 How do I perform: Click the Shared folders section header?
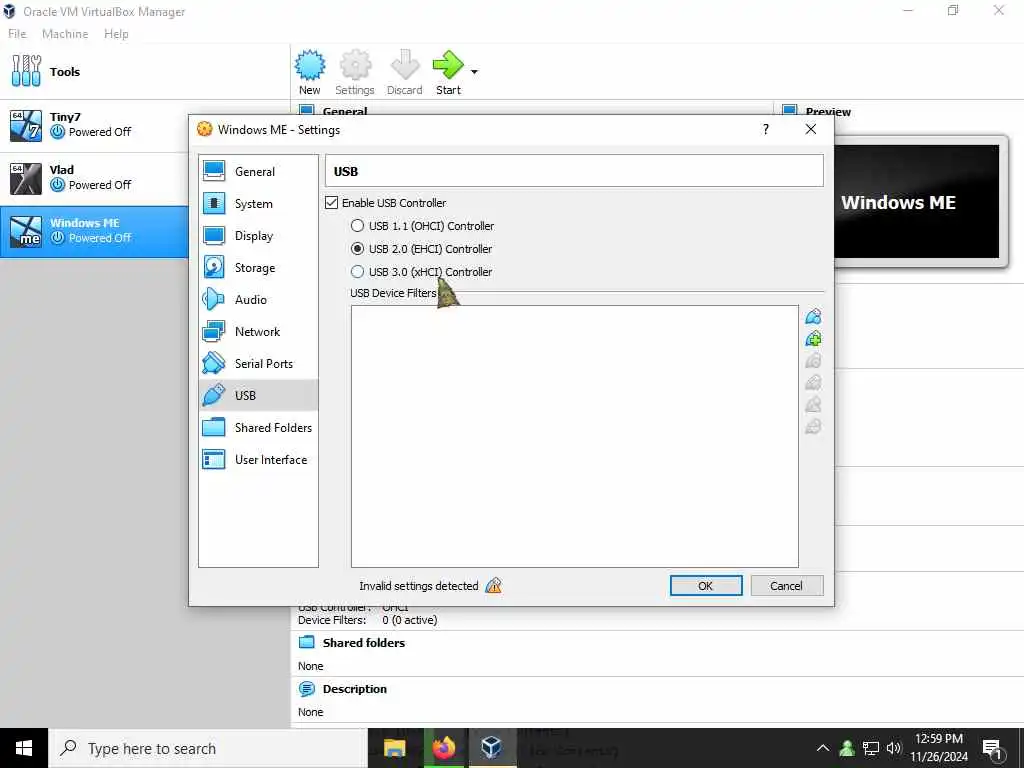pos(364,643)
